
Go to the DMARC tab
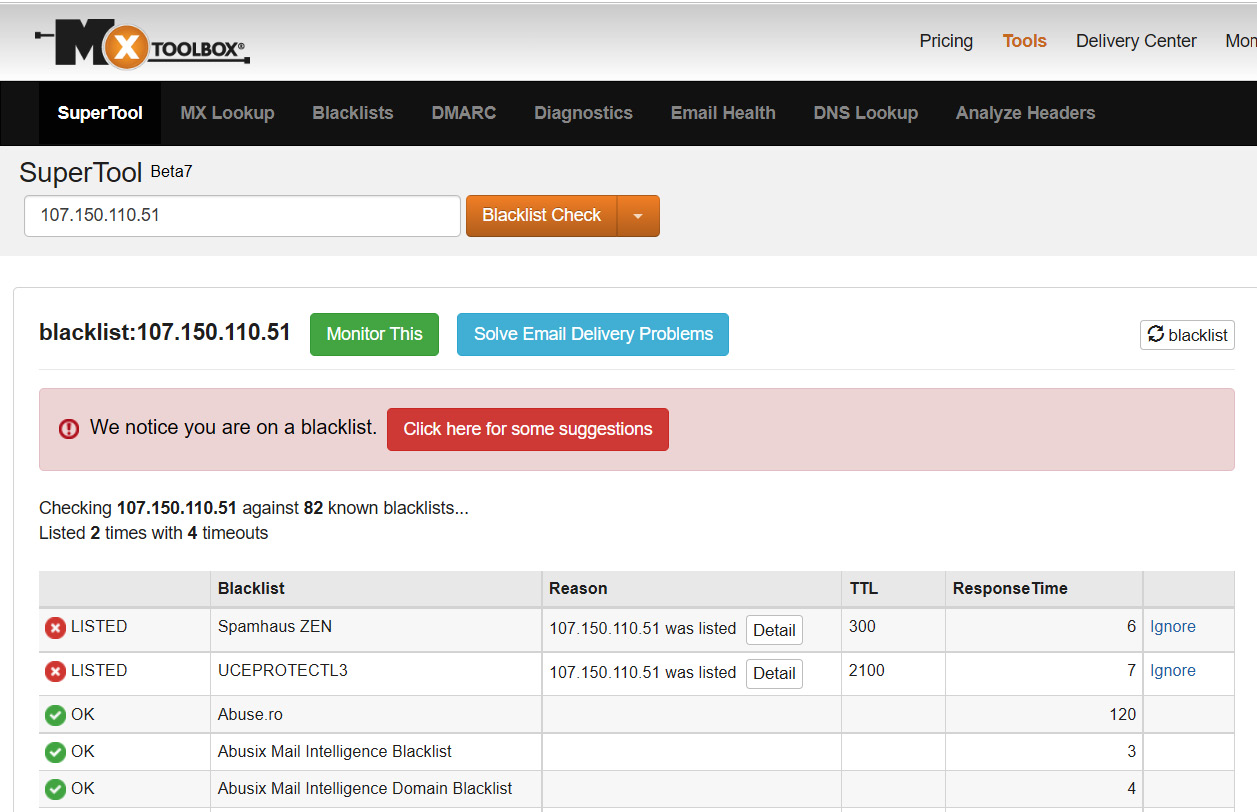point(464,113)
